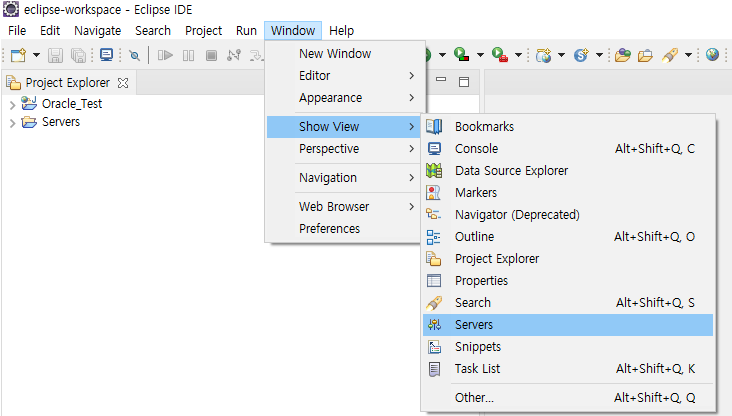Click the Suspend debug icon
Image resolution: width=732 pixels, height=416 pixels.
[189, 56]
